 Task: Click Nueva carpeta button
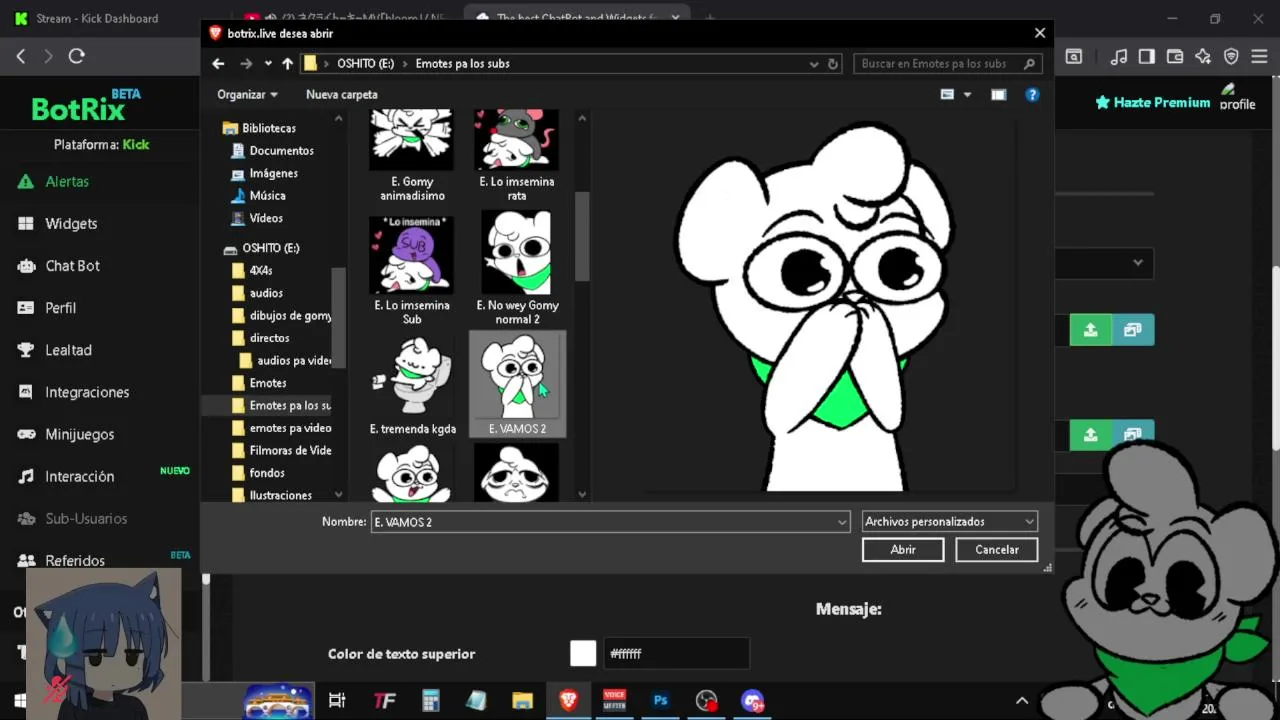(x=342, y=94)
